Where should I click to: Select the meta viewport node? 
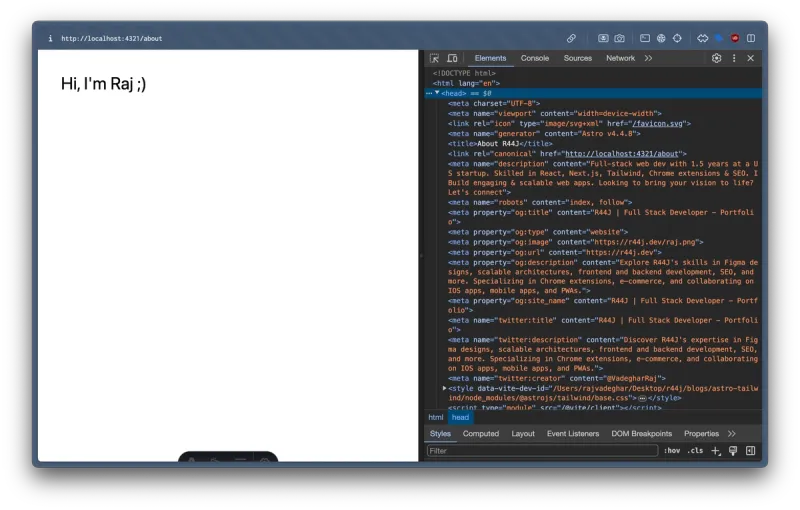(x=555, y=113)
